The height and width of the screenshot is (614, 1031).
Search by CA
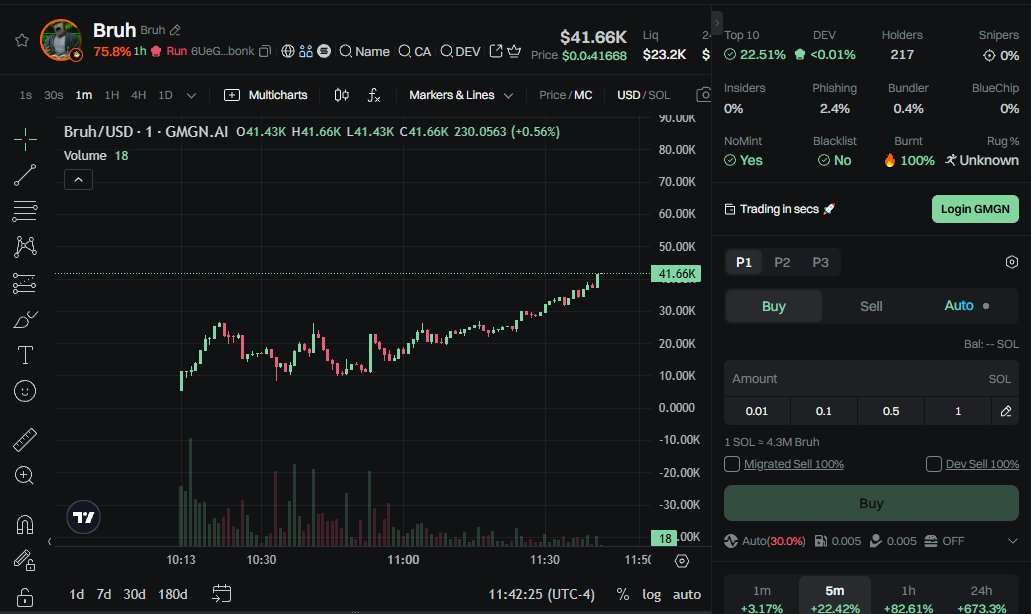coord(414,51)
